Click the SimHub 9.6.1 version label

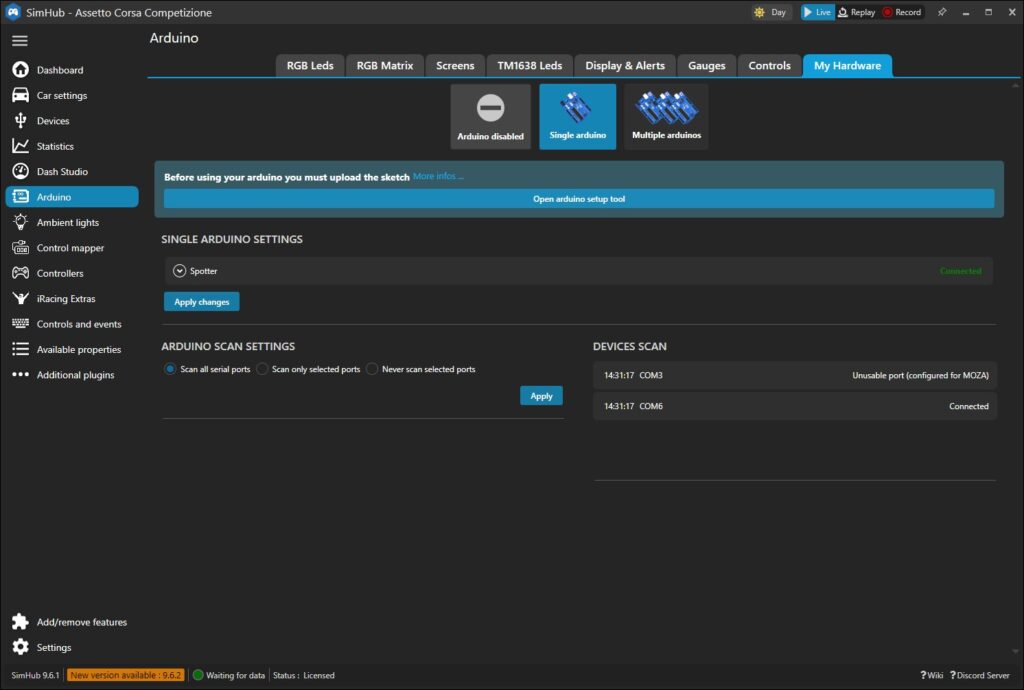pyautogui.click(x=35, y=675)
